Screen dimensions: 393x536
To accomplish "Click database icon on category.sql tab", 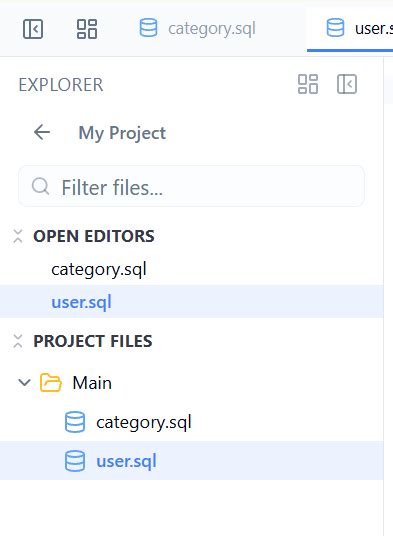I will 149,28.
